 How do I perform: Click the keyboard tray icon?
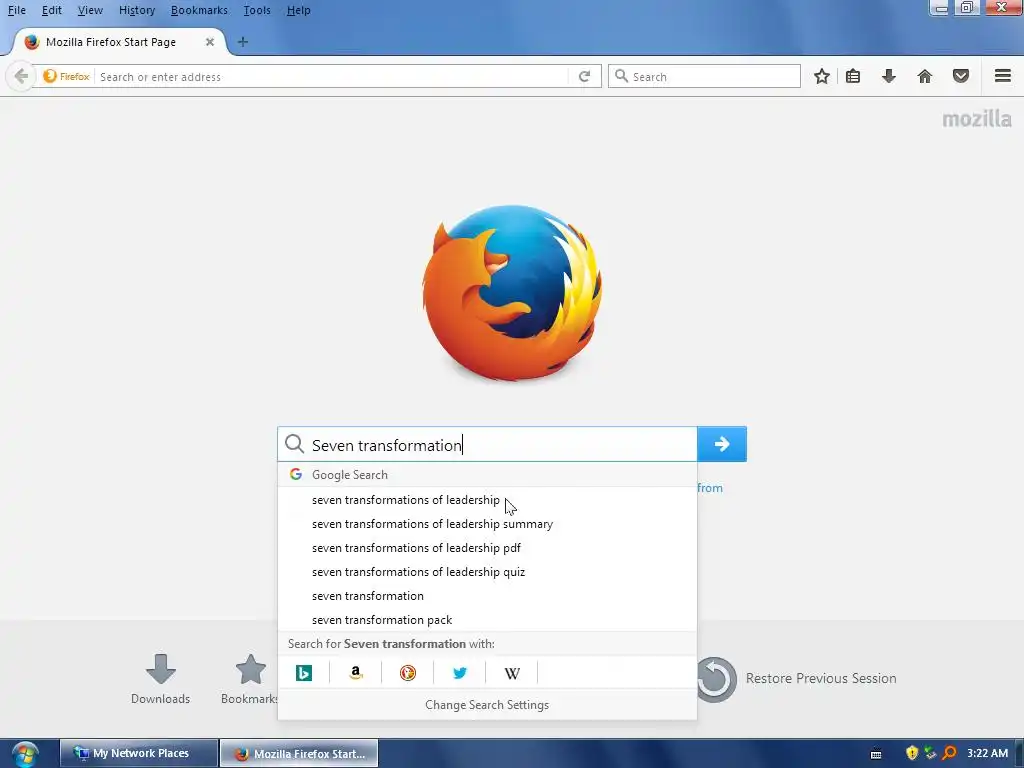(876, 754)
